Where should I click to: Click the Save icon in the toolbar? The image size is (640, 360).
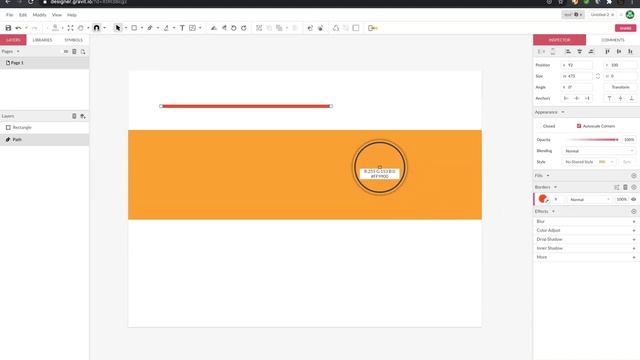(x=8, y=28)
